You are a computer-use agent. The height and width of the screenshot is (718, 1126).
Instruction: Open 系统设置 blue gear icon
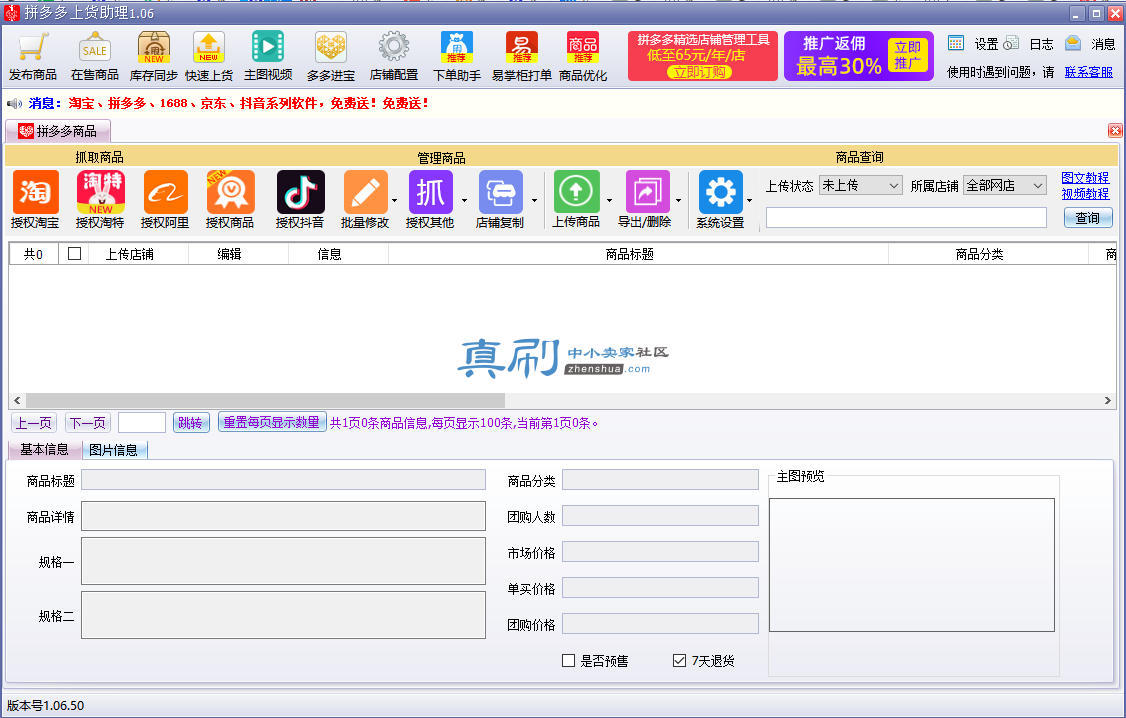pos(720,192)
